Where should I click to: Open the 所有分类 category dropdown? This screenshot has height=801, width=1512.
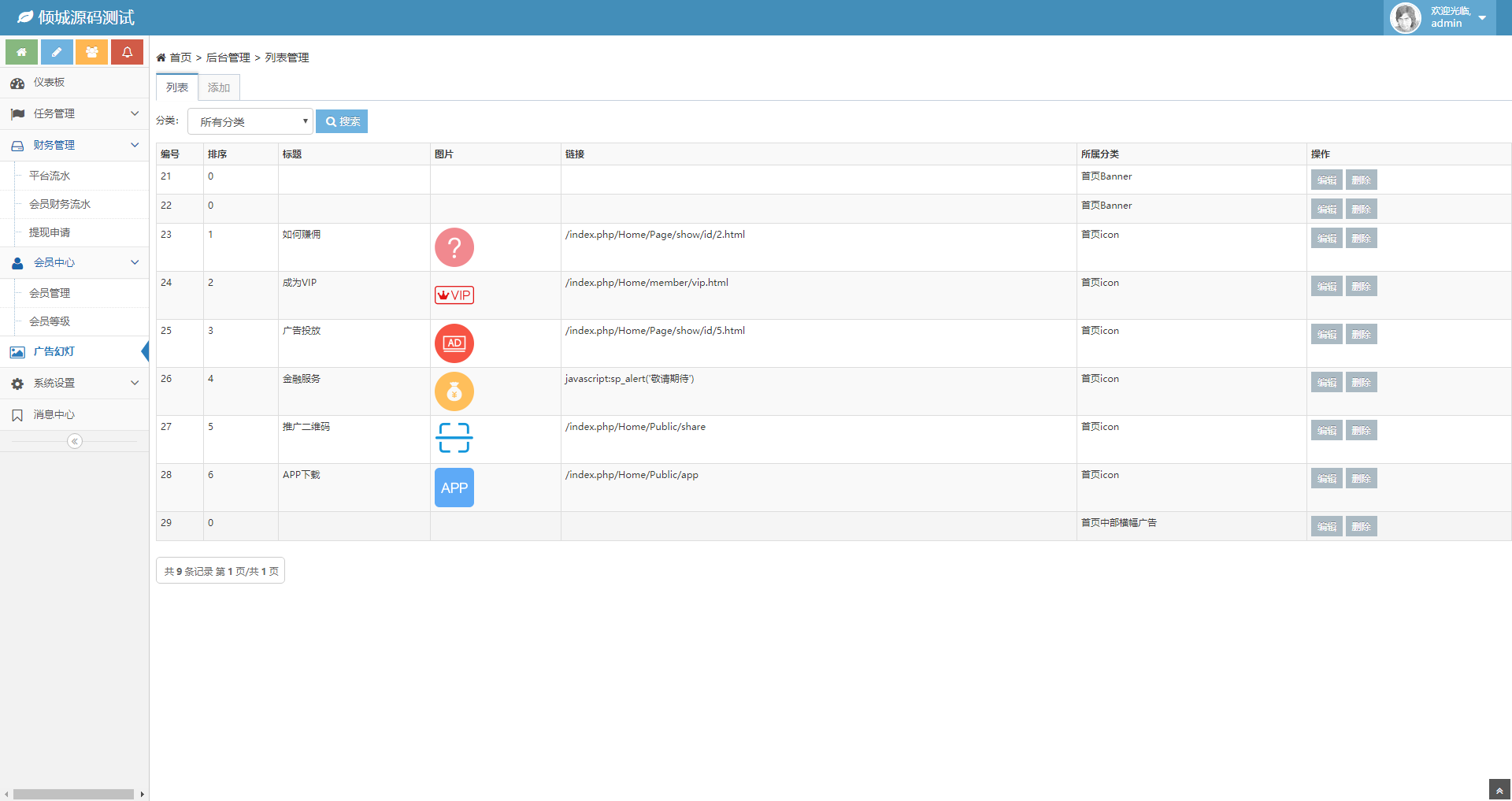pos(250,121)
